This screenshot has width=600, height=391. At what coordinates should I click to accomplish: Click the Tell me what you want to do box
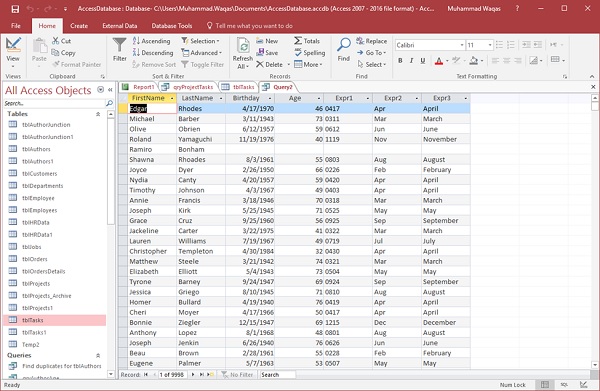pos(250,26)
